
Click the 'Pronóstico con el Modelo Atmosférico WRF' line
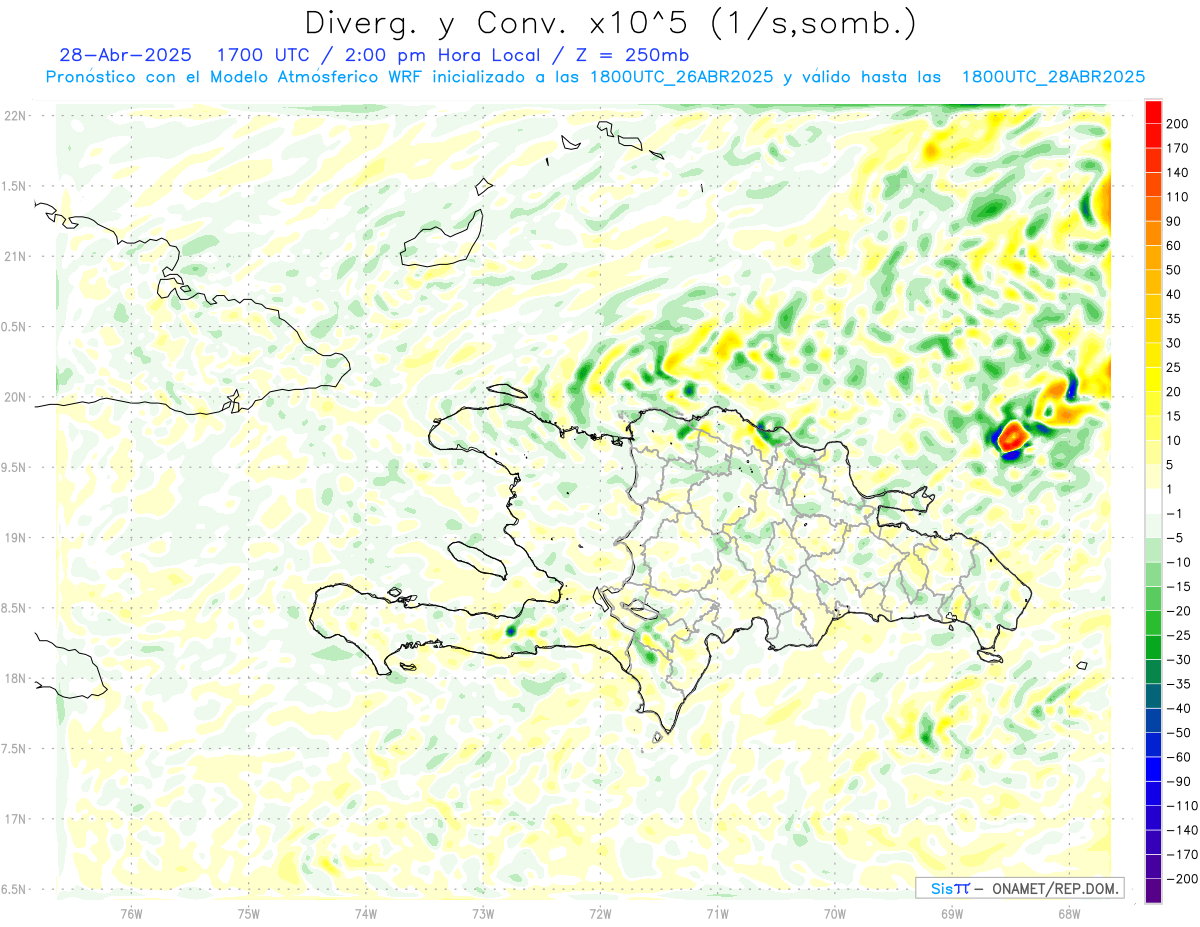point(235,77)
